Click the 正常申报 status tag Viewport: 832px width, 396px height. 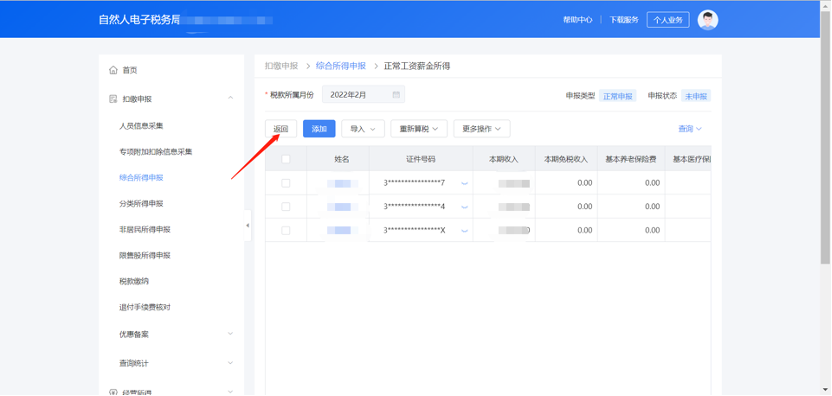coord(618,96)
